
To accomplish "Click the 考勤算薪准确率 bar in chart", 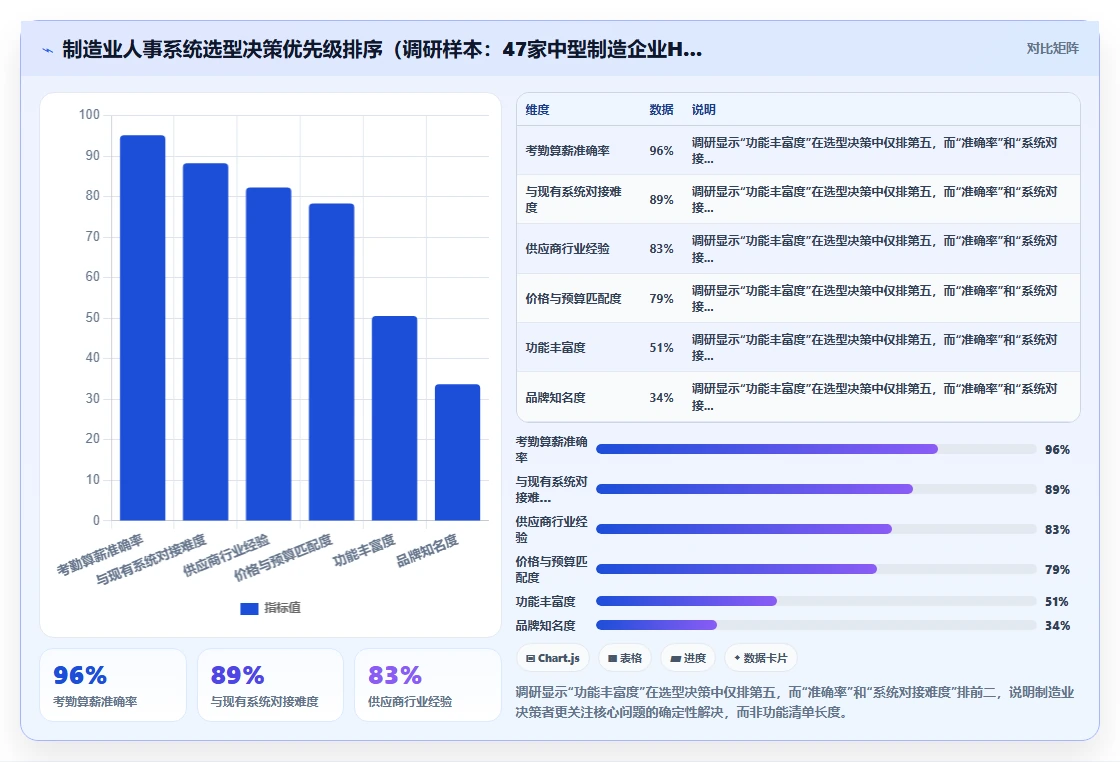I will coord(143,328).
